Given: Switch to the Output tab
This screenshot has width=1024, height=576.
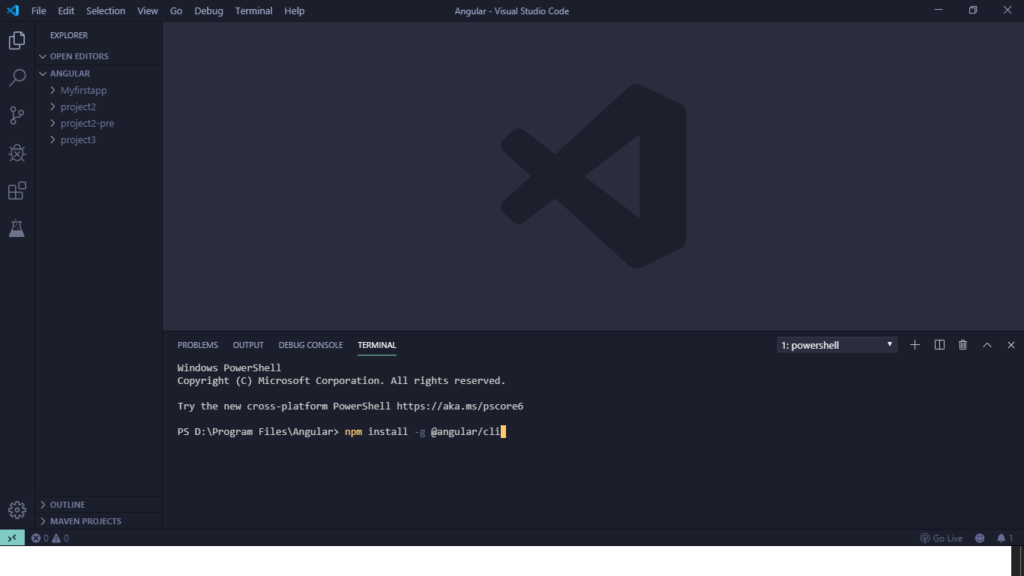Looking at the screenshot, I should point(248,345).
